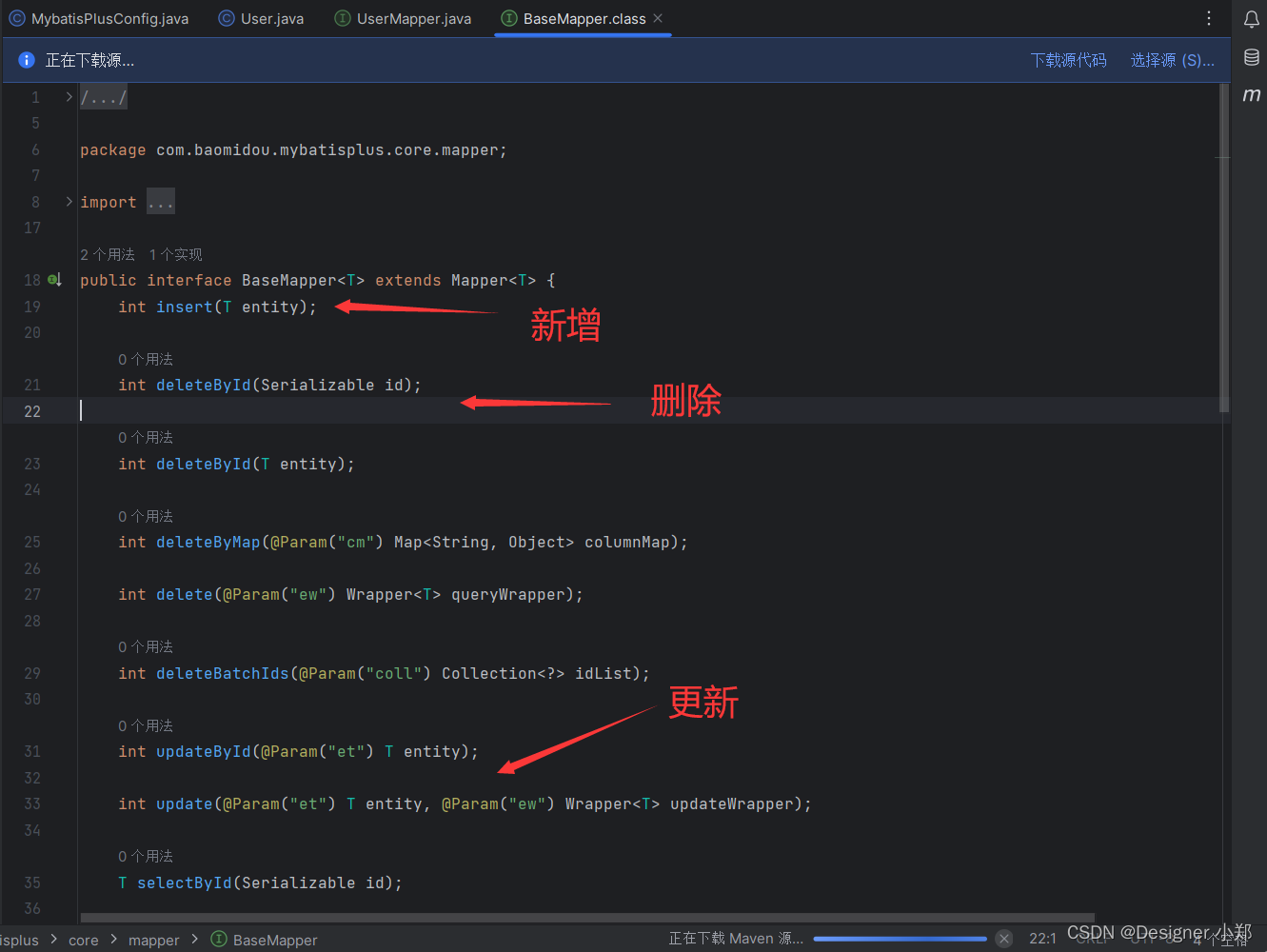The width and height of the screenshot is (1267, 952).
Task: Expand the import ellipsis placeholder
Action: 161,202
